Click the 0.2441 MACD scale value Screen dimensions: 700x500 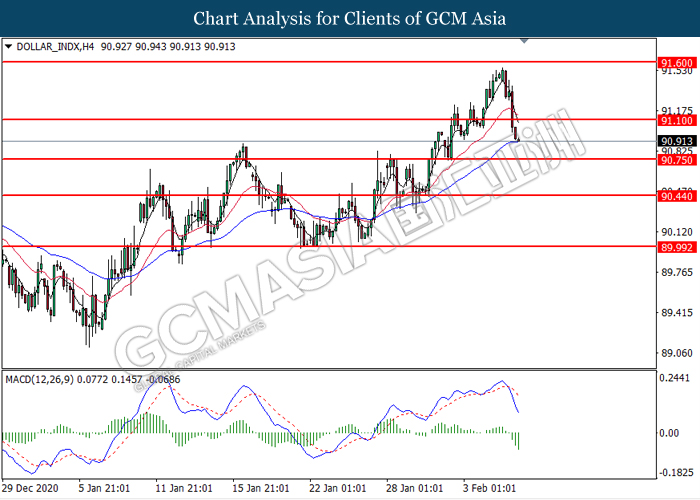(x=675, y=378)
